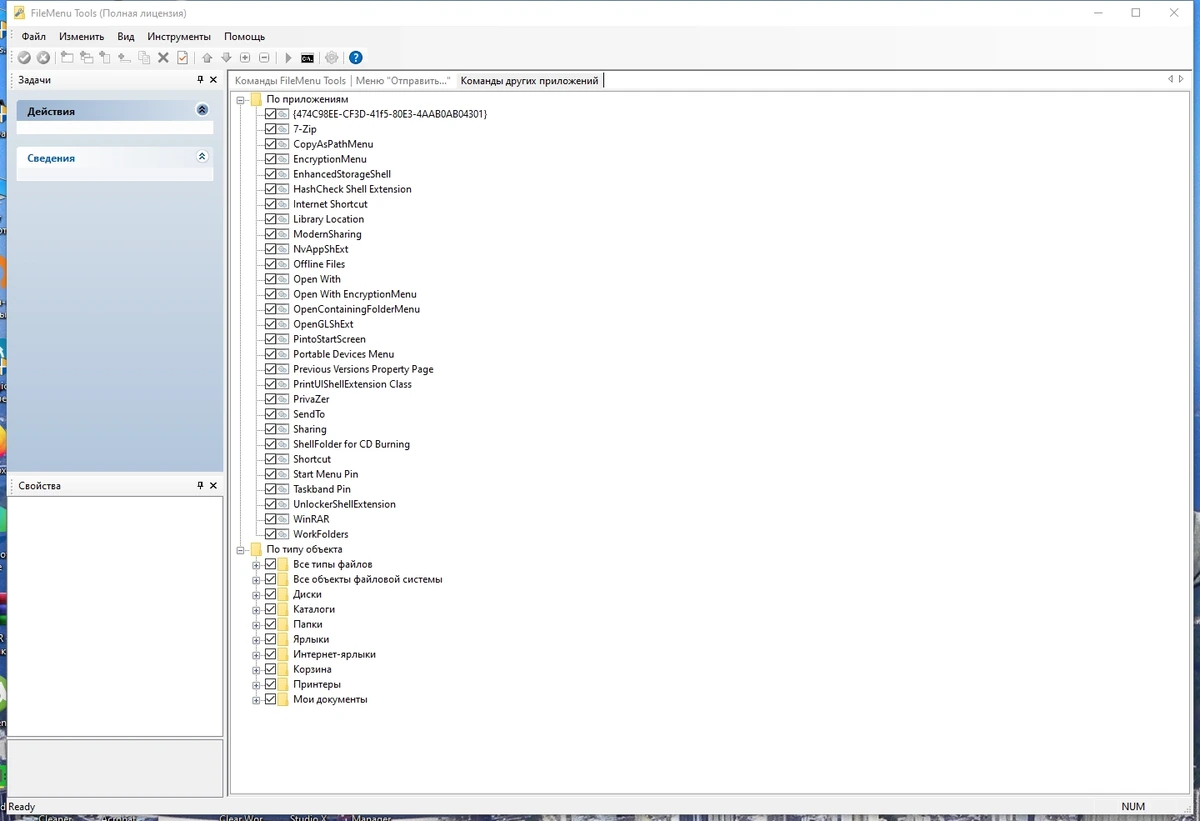The image size is (1200, 821).
Task: Click the Expand All (boxed plus) toolbar icon
Action: coord(245,58)
